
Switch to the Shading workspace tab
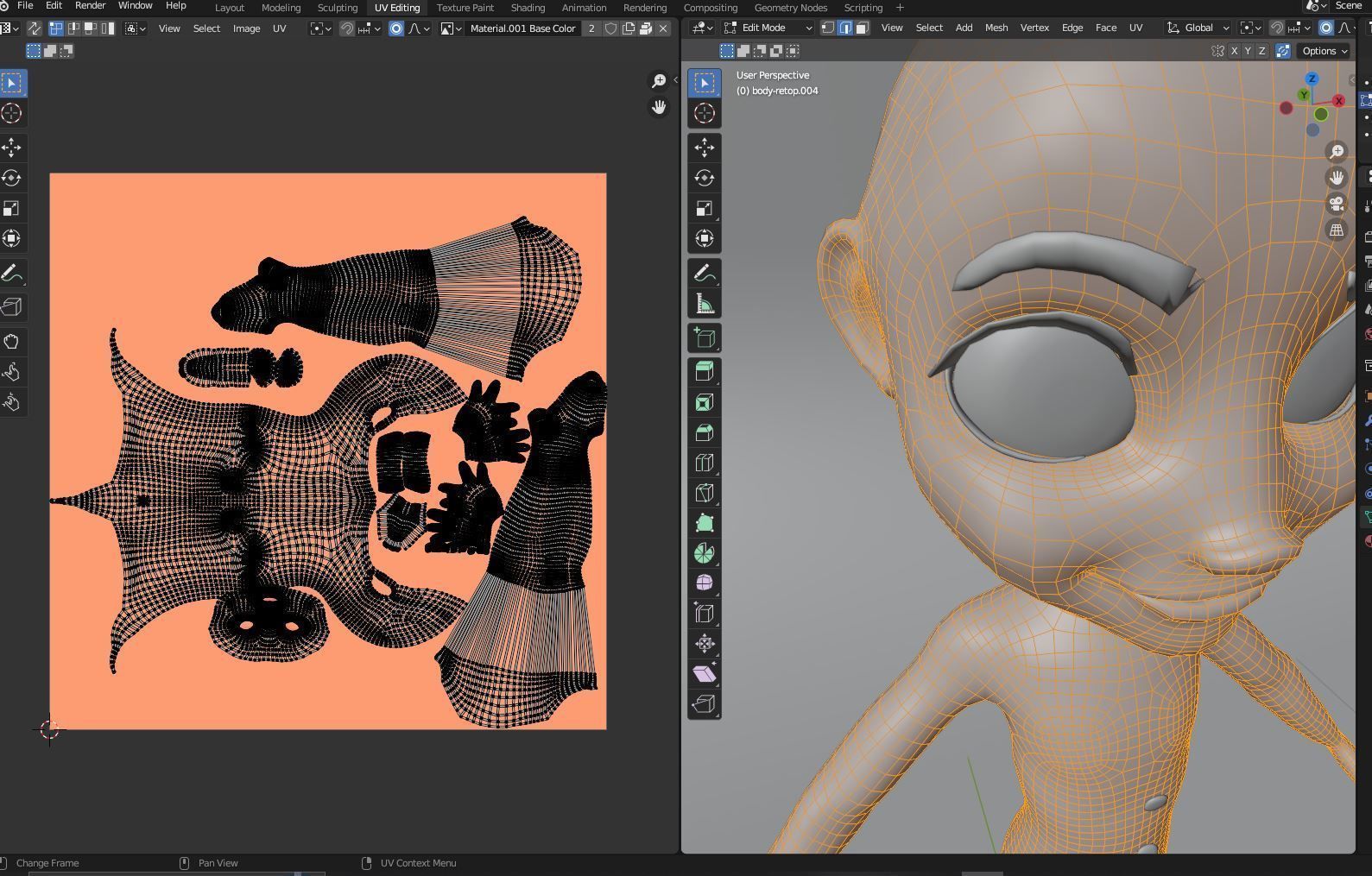coord(528,8)
